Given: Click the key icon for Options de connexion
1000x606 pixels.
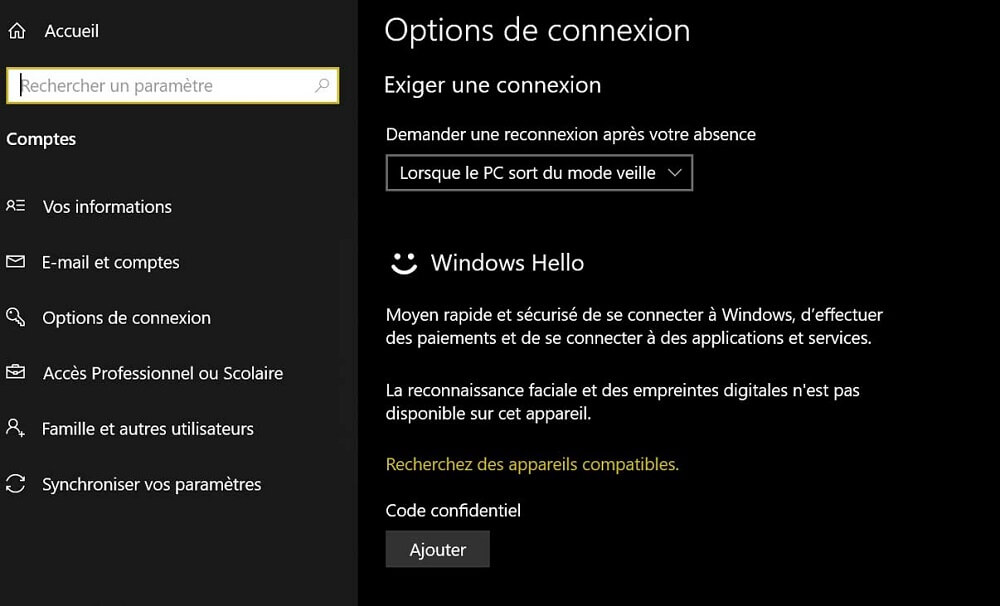Looking at the screenshot, I should pyautogui.click(x=15, y=318).
